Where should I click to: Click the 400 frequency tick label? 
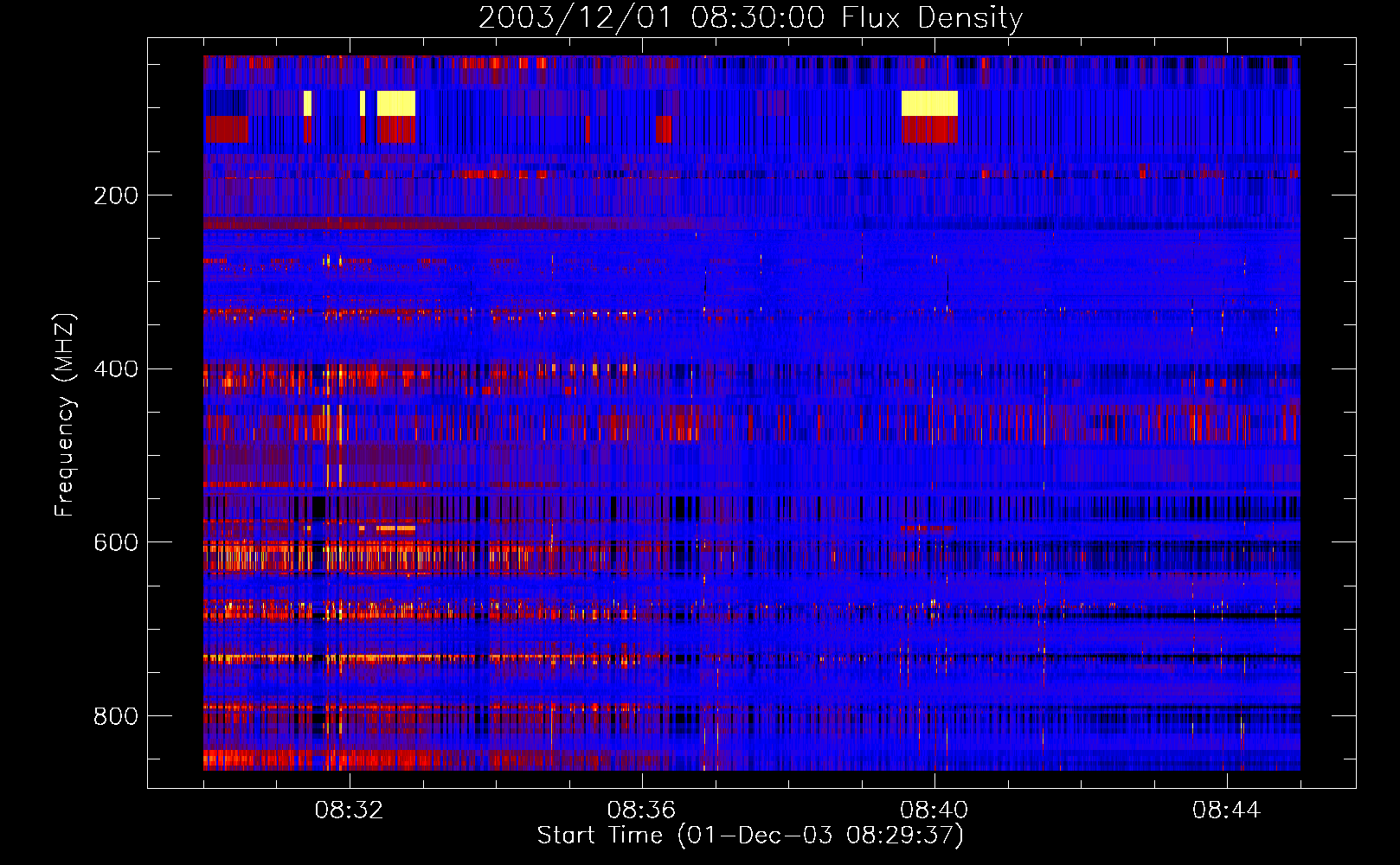(116, 369)
